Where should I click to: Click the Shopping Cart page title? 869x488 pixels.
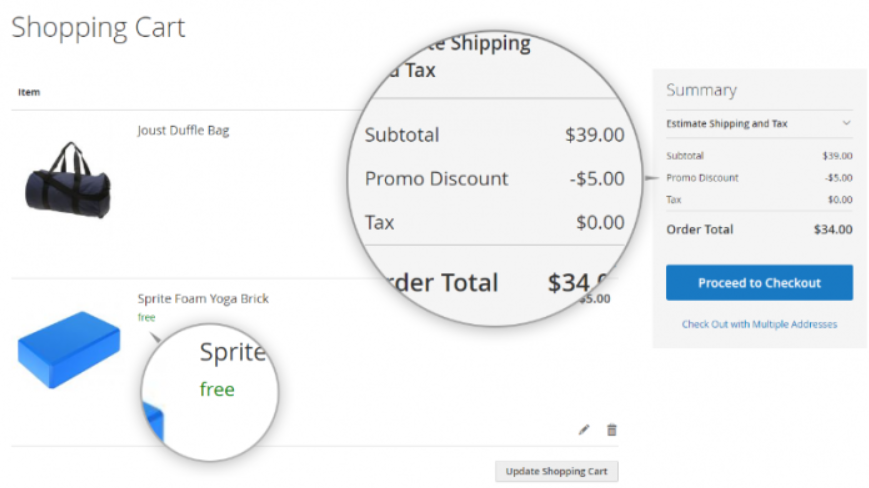pyautogui.click(x=98, y=28)
